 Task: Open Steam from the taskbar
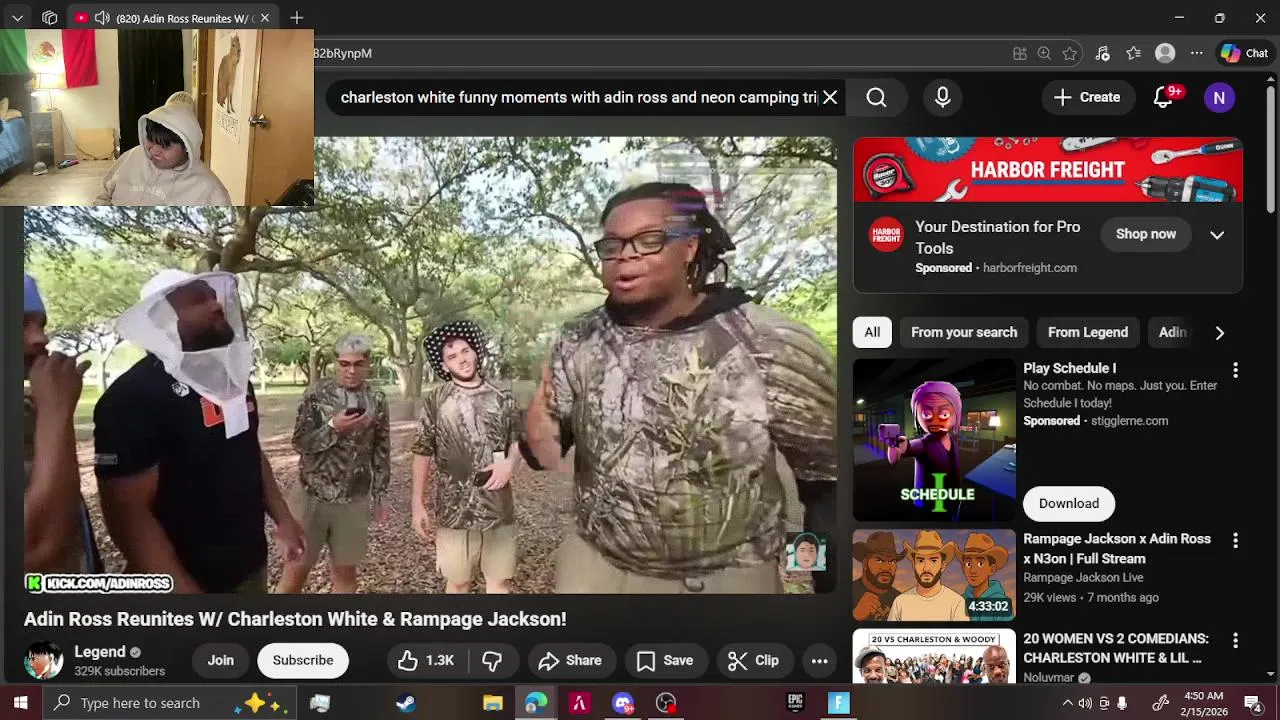click(405, 703)
